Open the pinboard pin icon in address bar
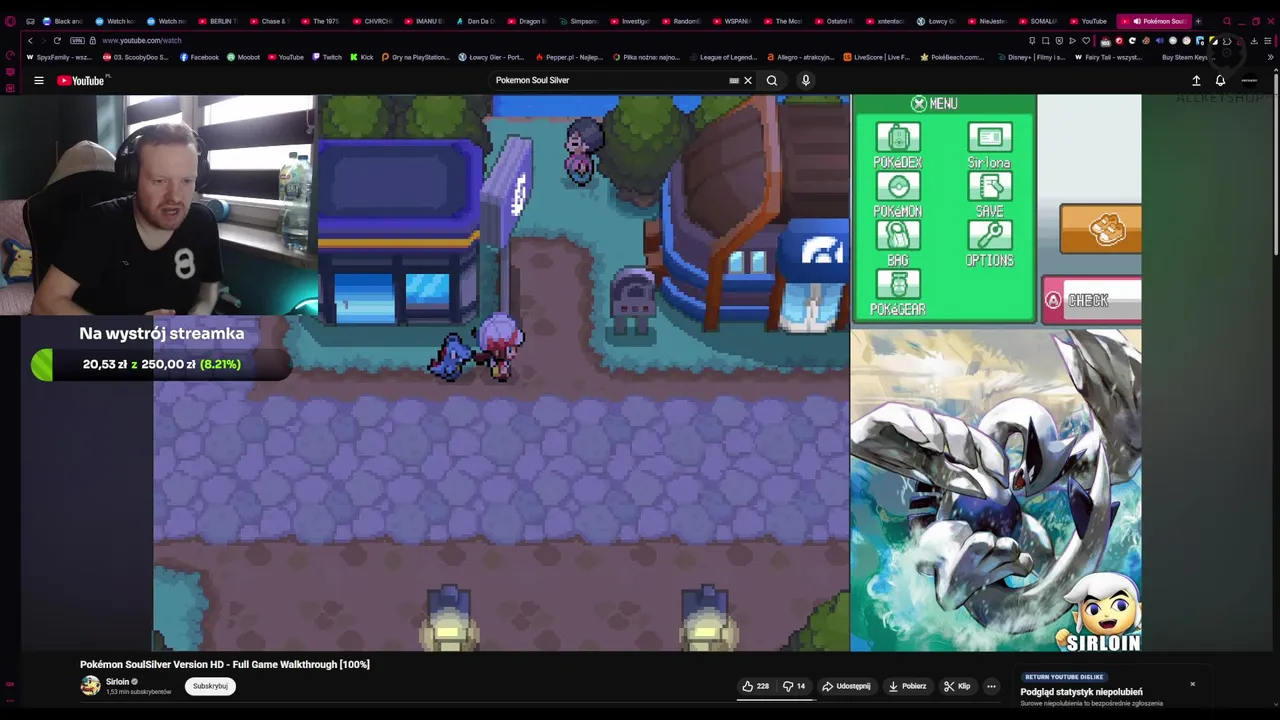This screenshot has width=1280, height=720. point(1032,41)
